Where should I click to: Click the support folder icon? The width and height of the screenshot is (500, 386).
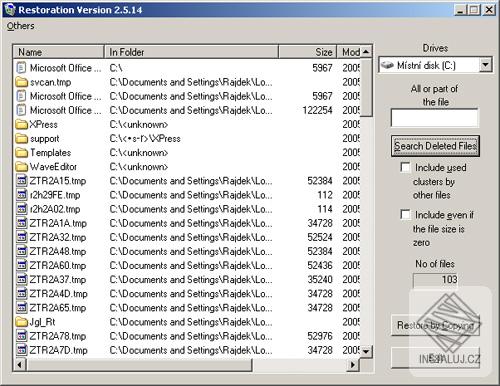tap(21, 138)
